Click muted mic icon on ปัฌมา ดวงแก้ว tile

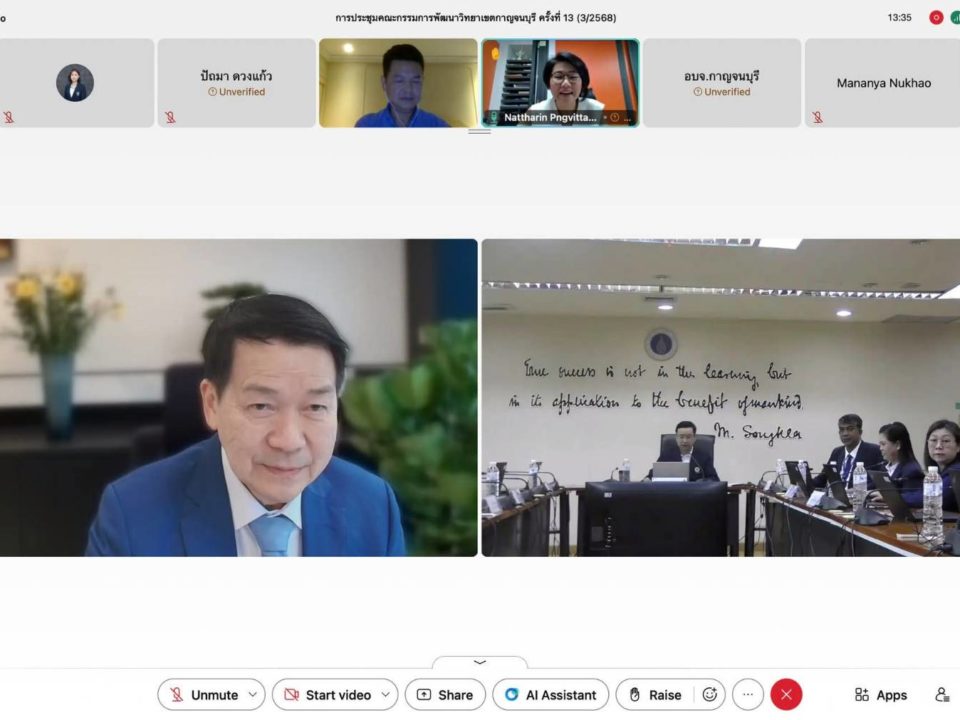tap(170, 117)
